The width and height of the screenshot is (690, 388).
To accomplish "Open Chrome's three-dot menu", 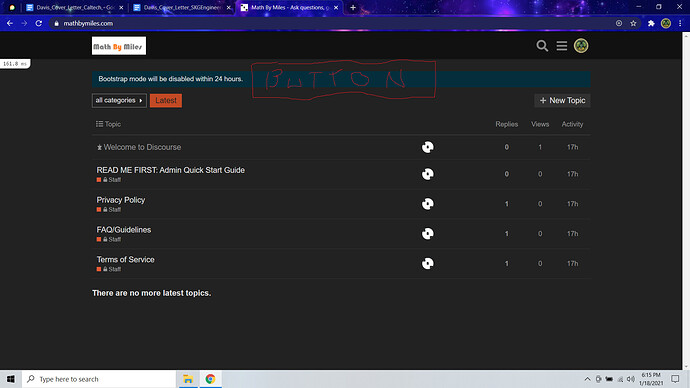I will (680, 23).
